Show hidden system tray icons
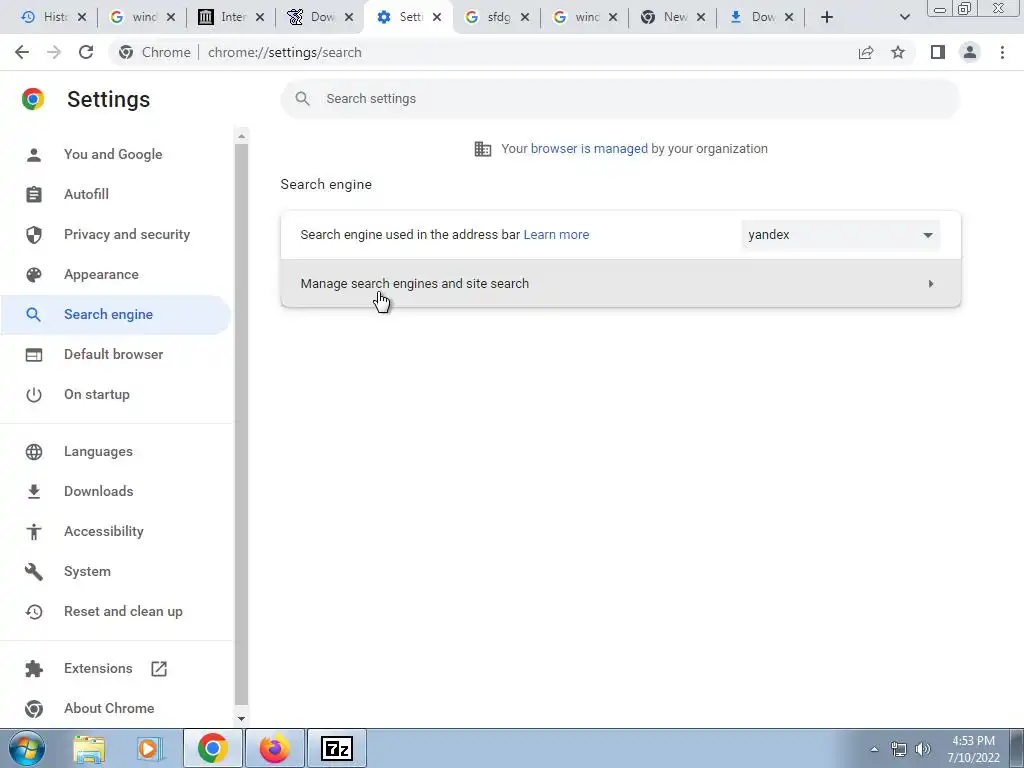 (x=874, y=749)
